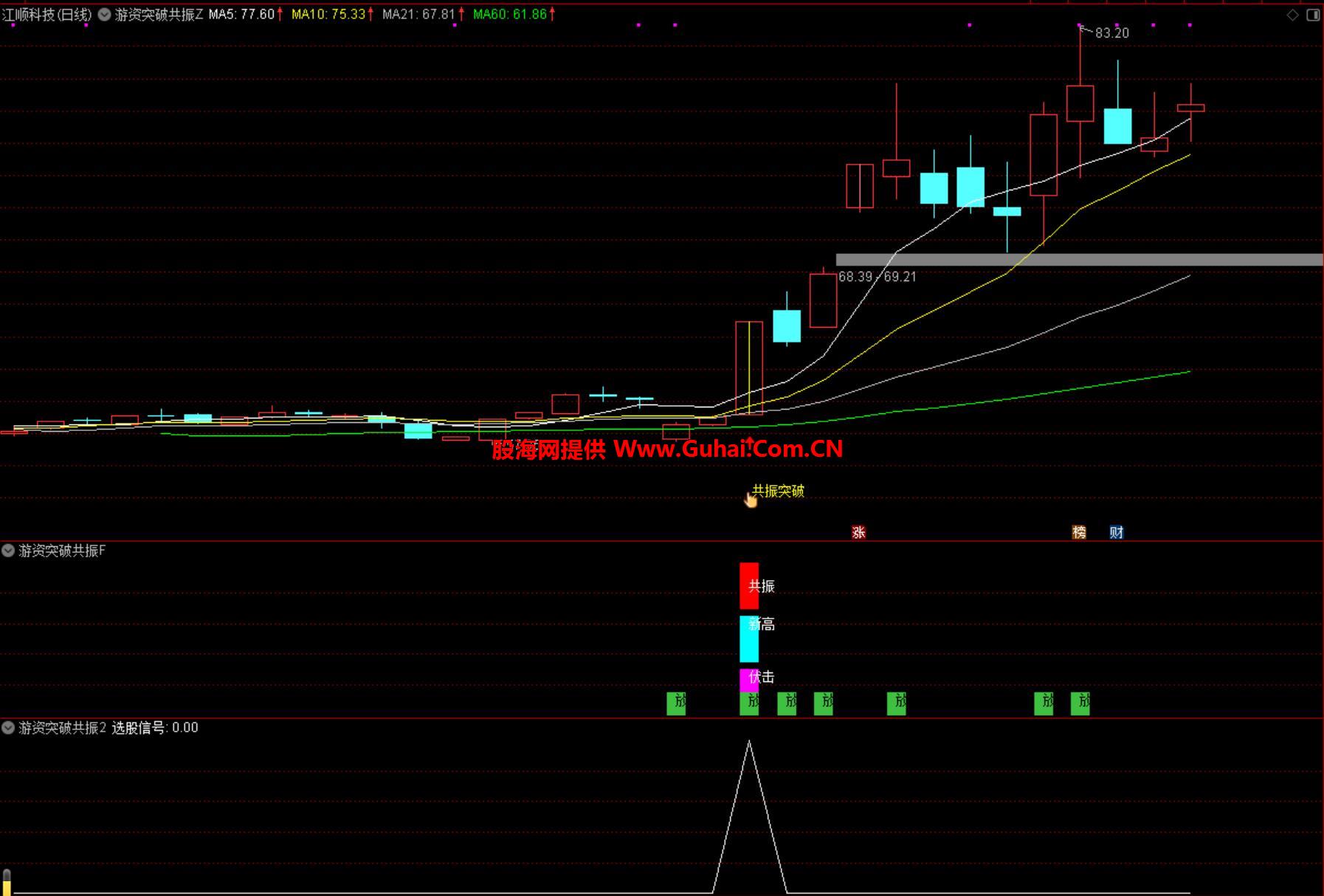The image size is (1324, 896).
Task: Click the gray horizontal gap band
Action: tap(1079, 260)
